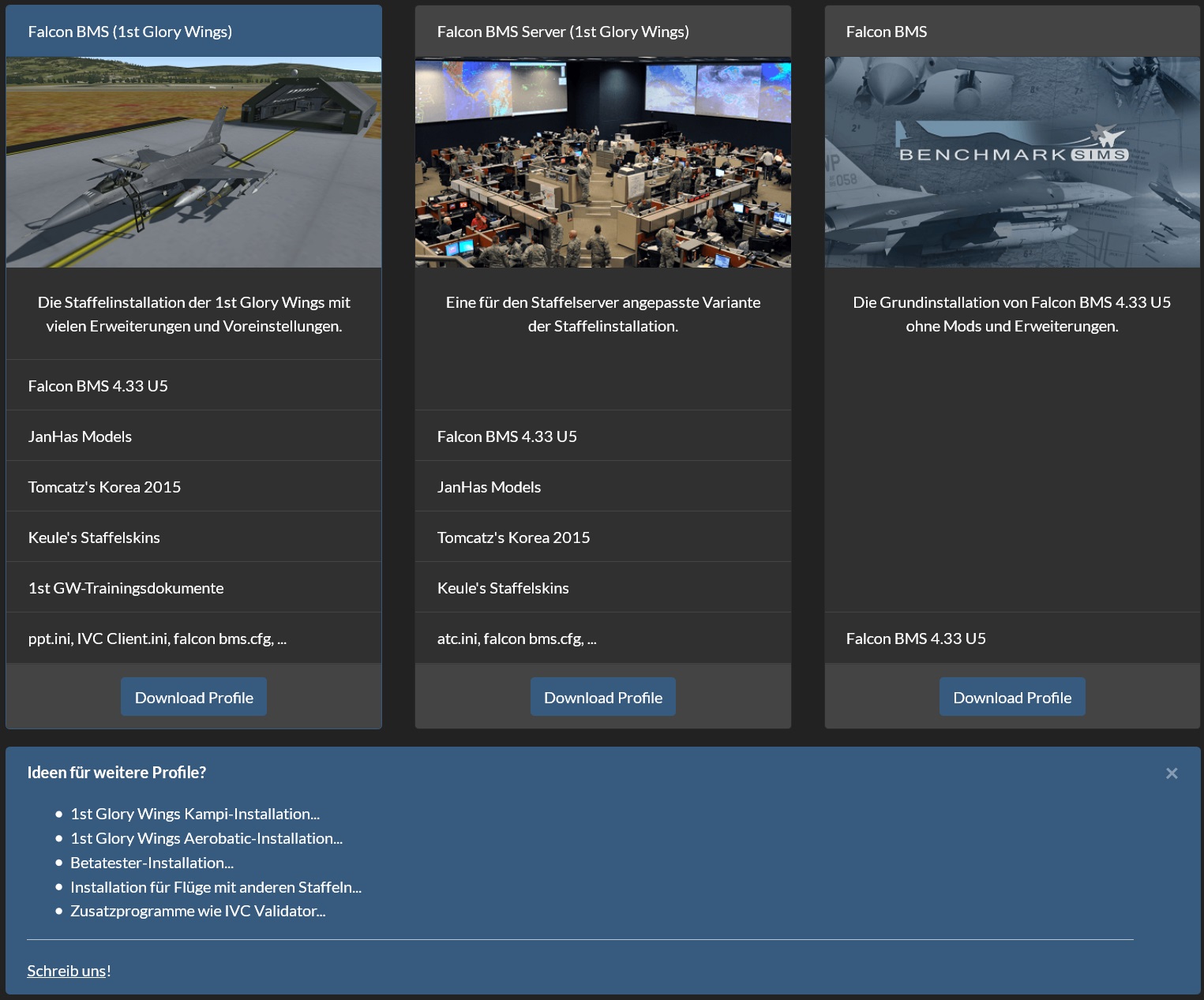Click the F-16 hangar thumbnail image
1204x1000 pixels.
[193, 162]
